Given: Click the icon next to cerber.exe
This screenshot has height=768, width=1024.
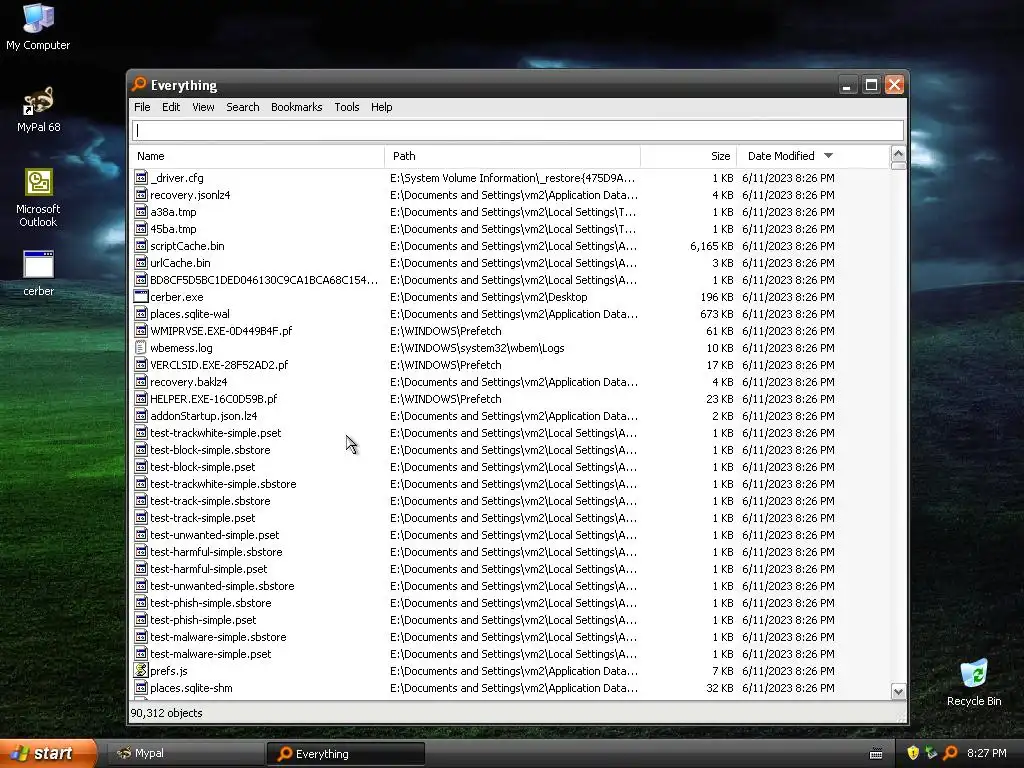Looking at the screenshot, I should tap(140, 296).
